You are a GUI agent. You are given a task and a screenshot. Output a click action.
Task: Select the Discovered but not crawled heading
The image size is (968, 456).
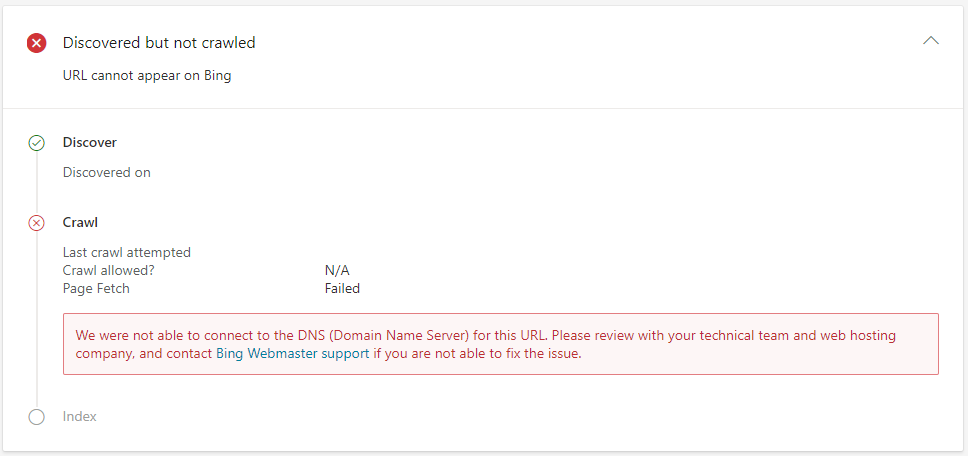coord(159,43)
